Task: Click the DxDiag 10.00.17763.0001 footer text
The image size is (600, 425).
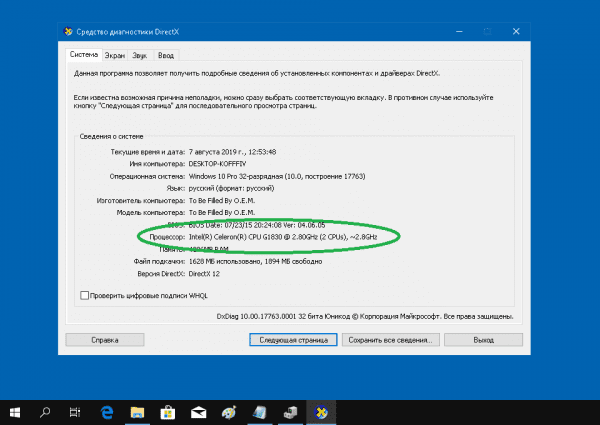Action: pos(365,316)
